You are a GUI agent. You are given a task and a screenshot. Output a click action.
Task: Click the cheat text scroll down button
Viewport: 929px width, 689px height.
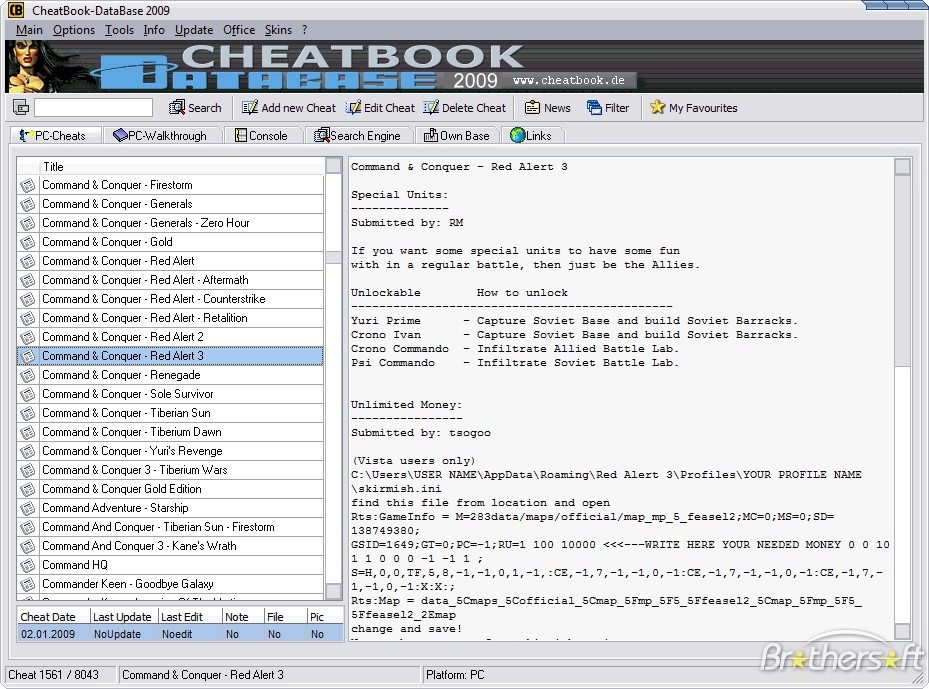pos(902,631)
